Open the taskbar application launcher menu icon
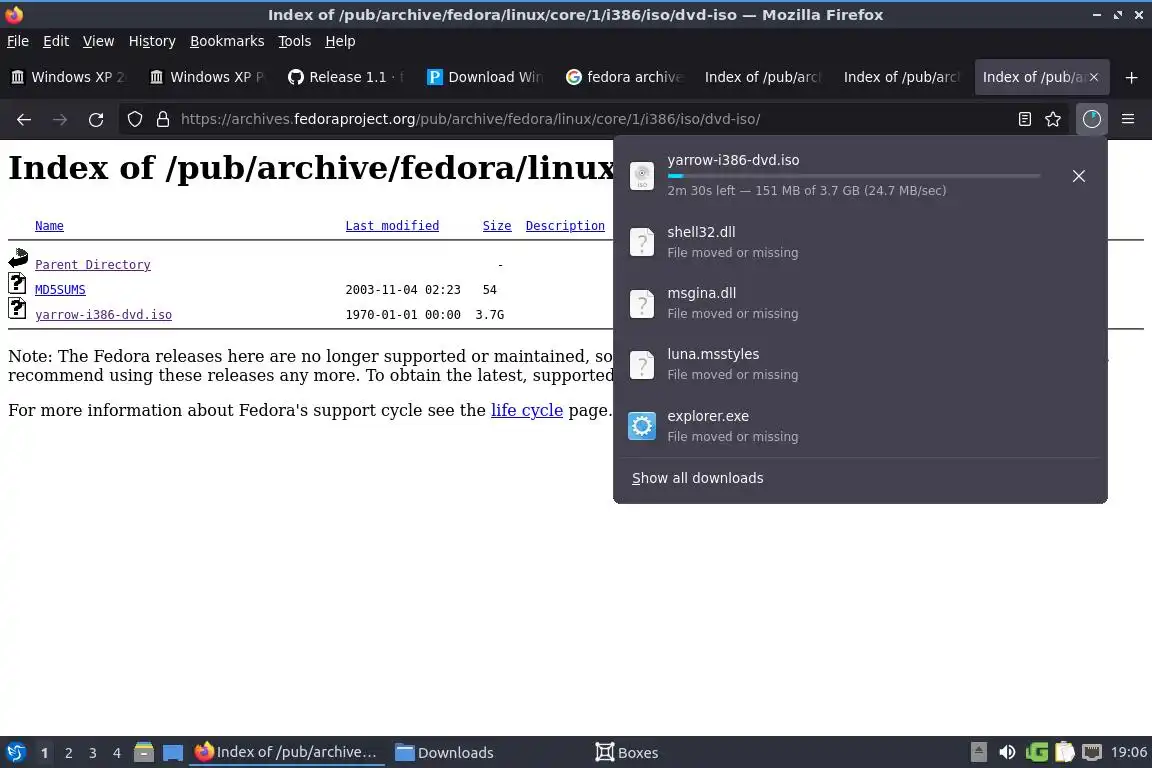Viewport: 1152px width, 768px height. pos(15,752)
